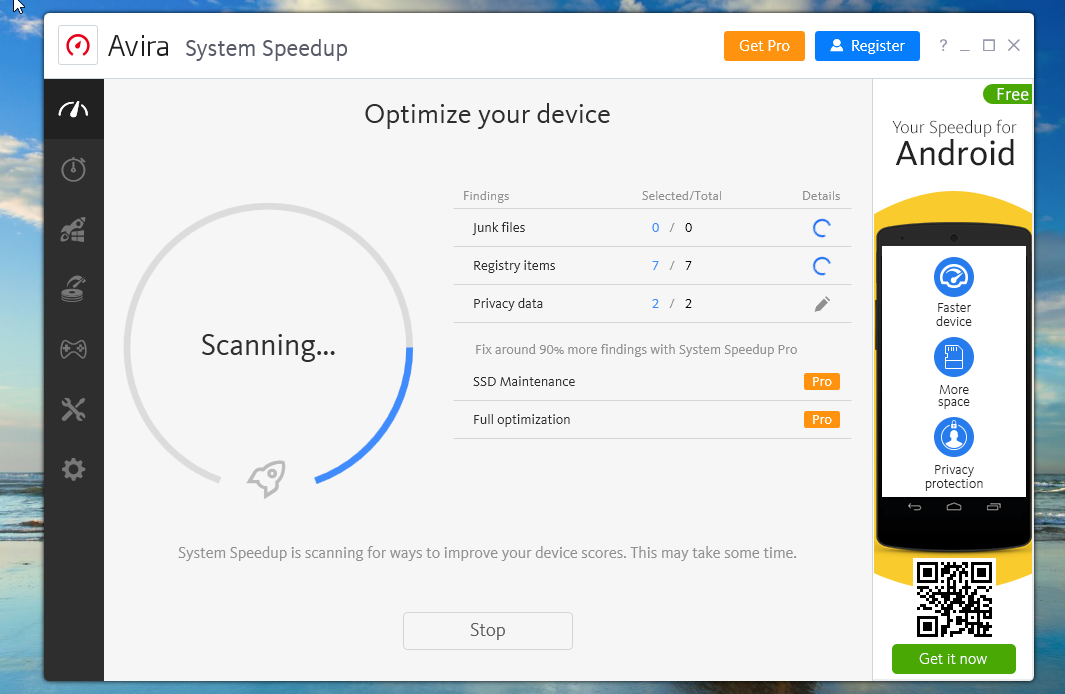
Task: Click the Faster device icon in ad
Action: 954,277
